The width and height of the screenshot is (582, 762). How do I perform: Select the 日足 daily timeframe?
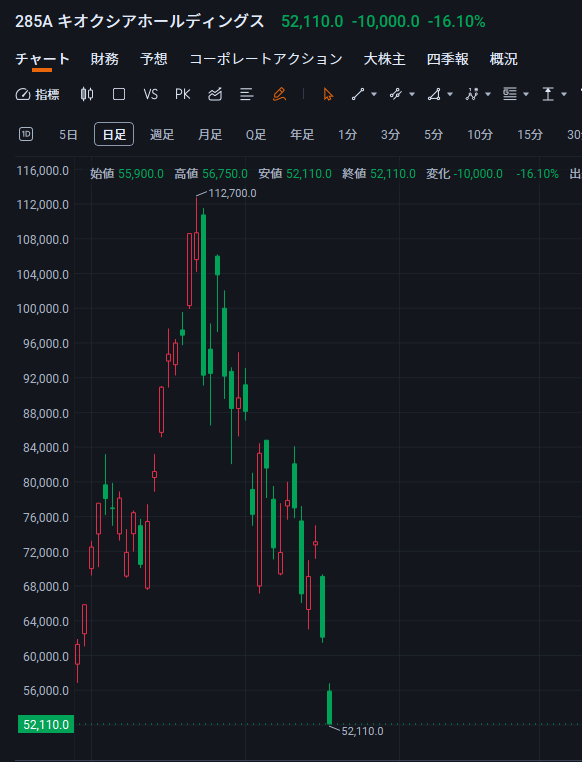pyautogui.click(x=114, y=135)
